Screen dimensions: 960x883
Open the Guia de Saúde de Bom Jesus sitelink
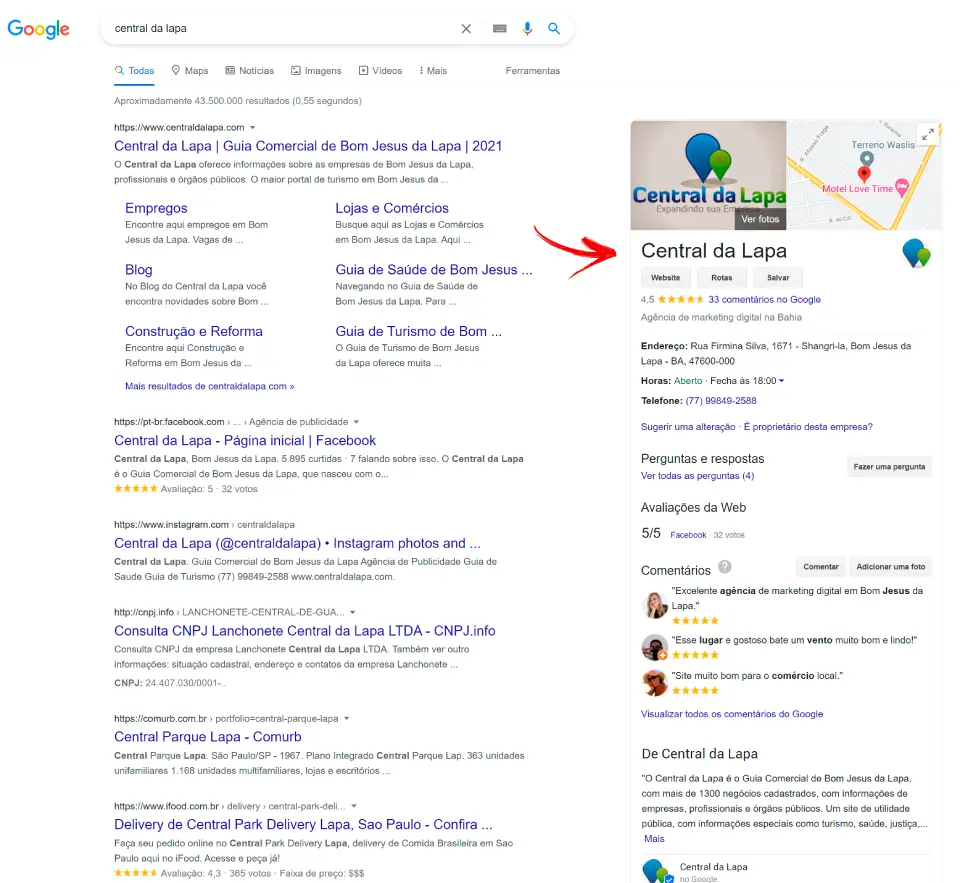point(433,270)
